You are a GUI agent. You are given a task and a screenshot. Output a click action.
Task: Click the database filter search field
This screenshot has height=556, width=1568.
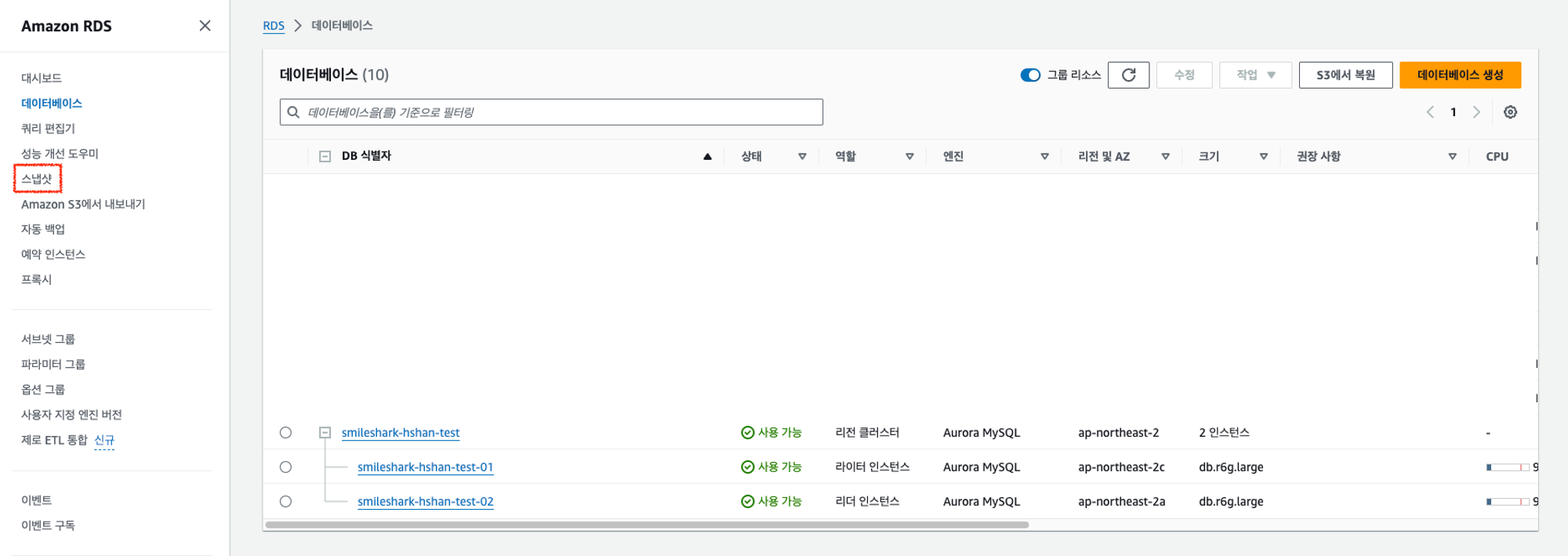(551, 112)
